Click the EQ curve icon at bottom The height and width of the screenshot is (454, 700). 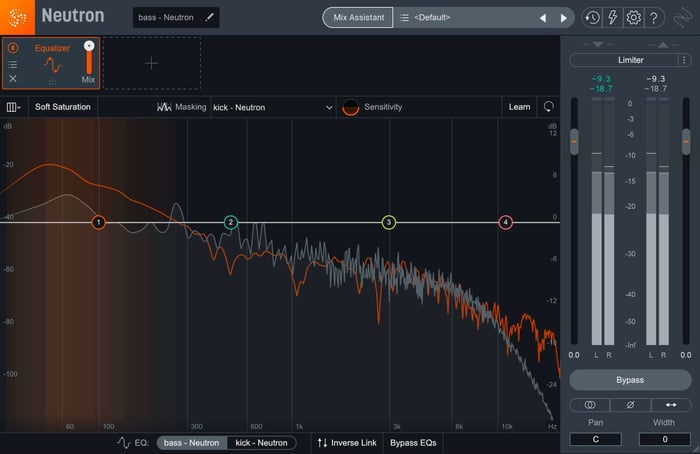(x=124, y=443)
